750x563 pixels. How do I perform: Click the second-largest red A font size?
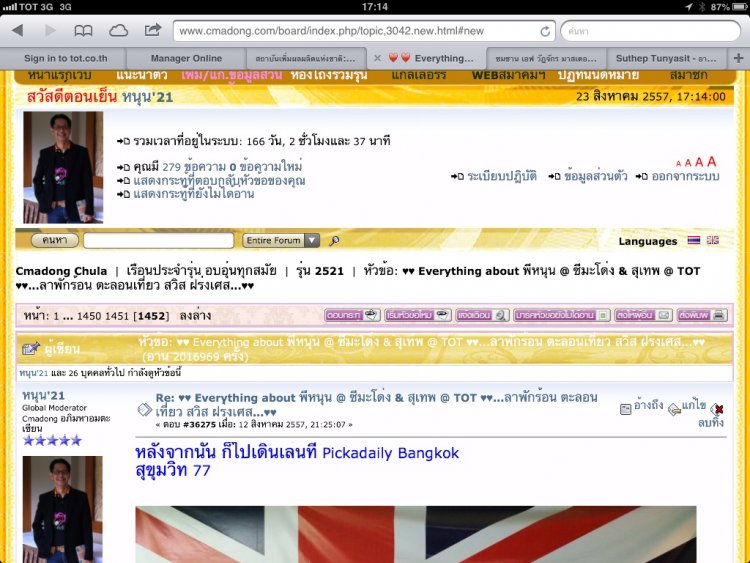click(699, 162)
